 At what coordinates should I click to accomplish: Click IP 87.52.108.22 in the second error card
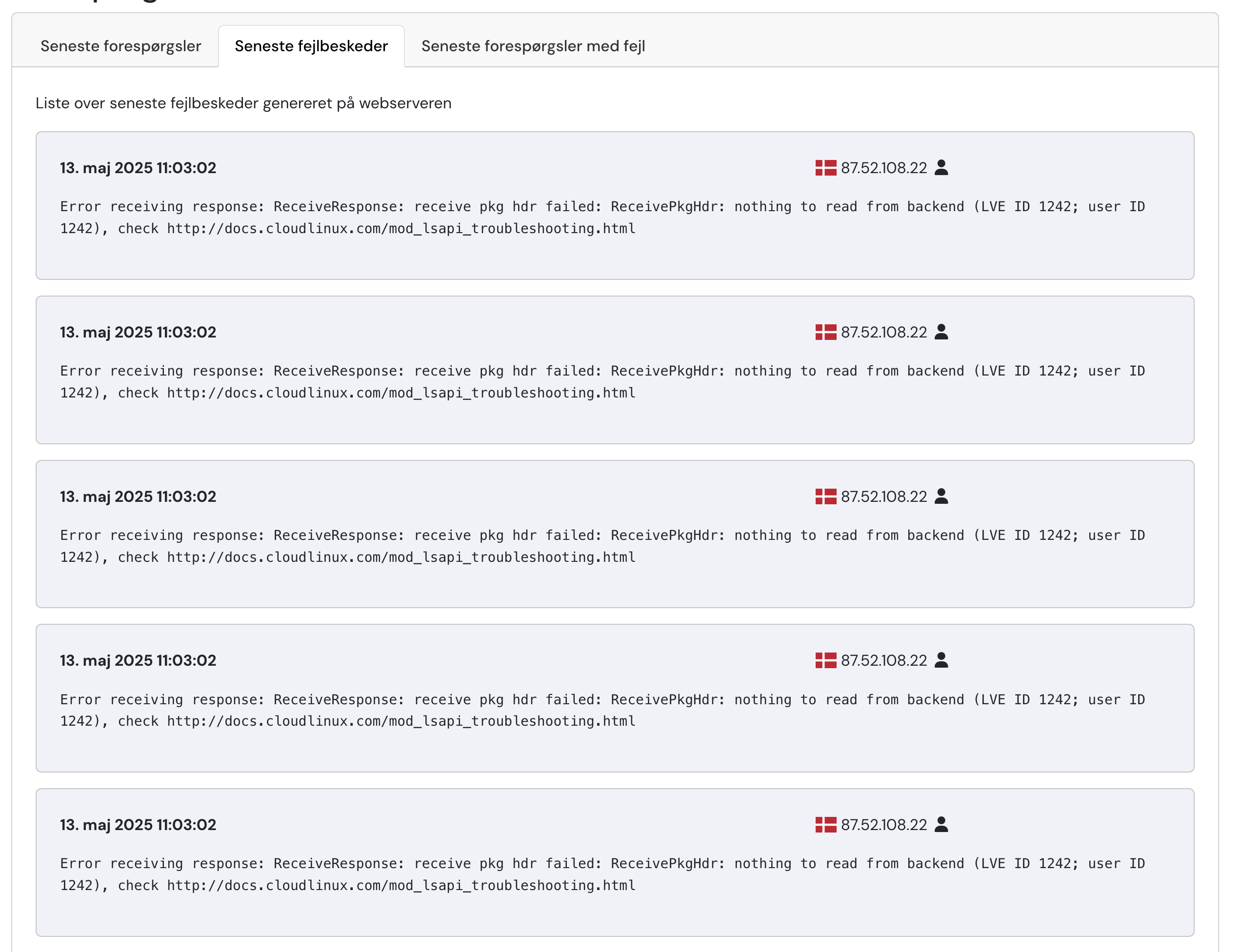click(884, 332)
